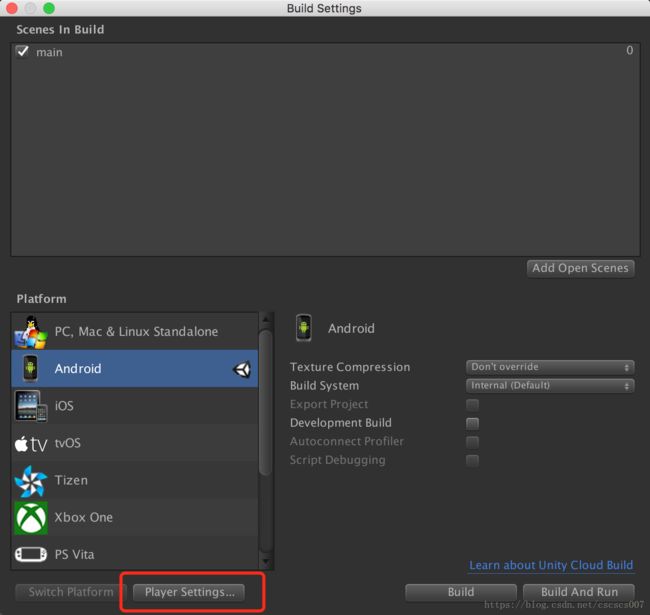Select PC, Mac & Linux Standalone platform
The height and width of the screenshot is (615, 650).
pyautogui.click(x=135, y=332)
